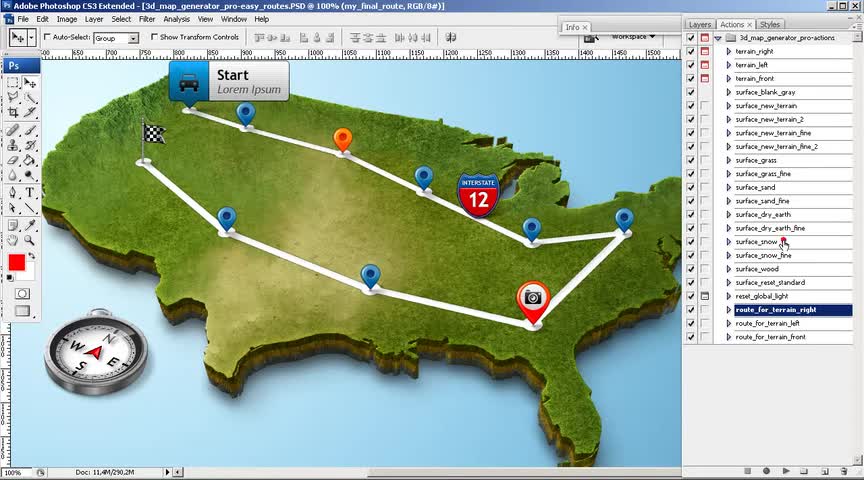864x480 pixels.
Task: Select the Lasso tool
Action: point(13,98)
